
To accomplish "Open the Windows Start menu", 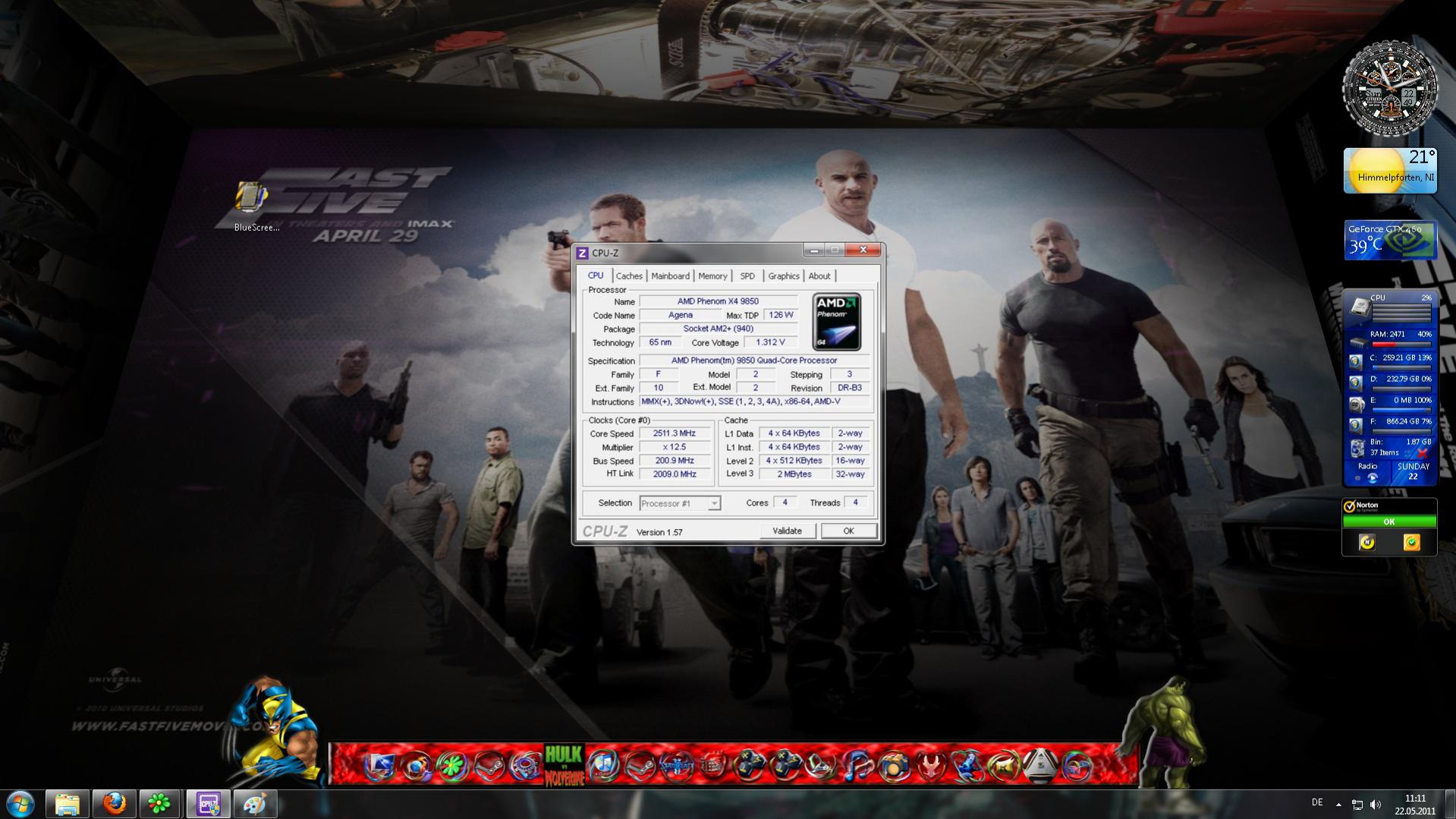I will (20, 803).
